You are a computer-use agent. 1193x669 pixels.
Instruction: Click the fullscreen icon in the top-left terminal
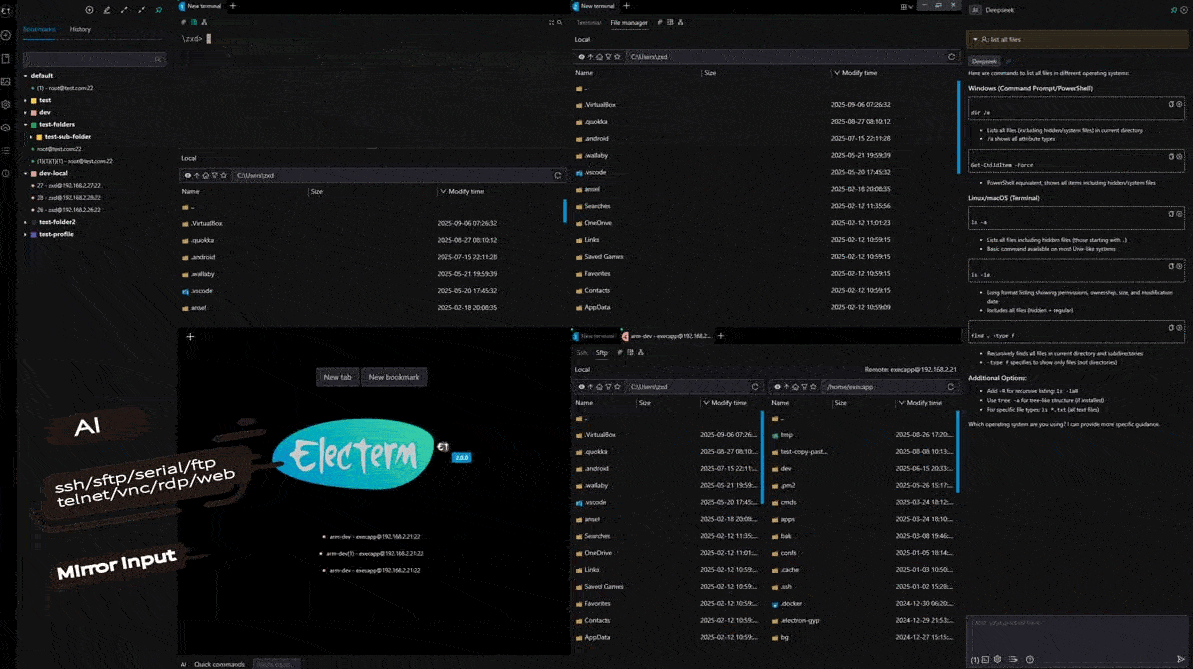552,23
